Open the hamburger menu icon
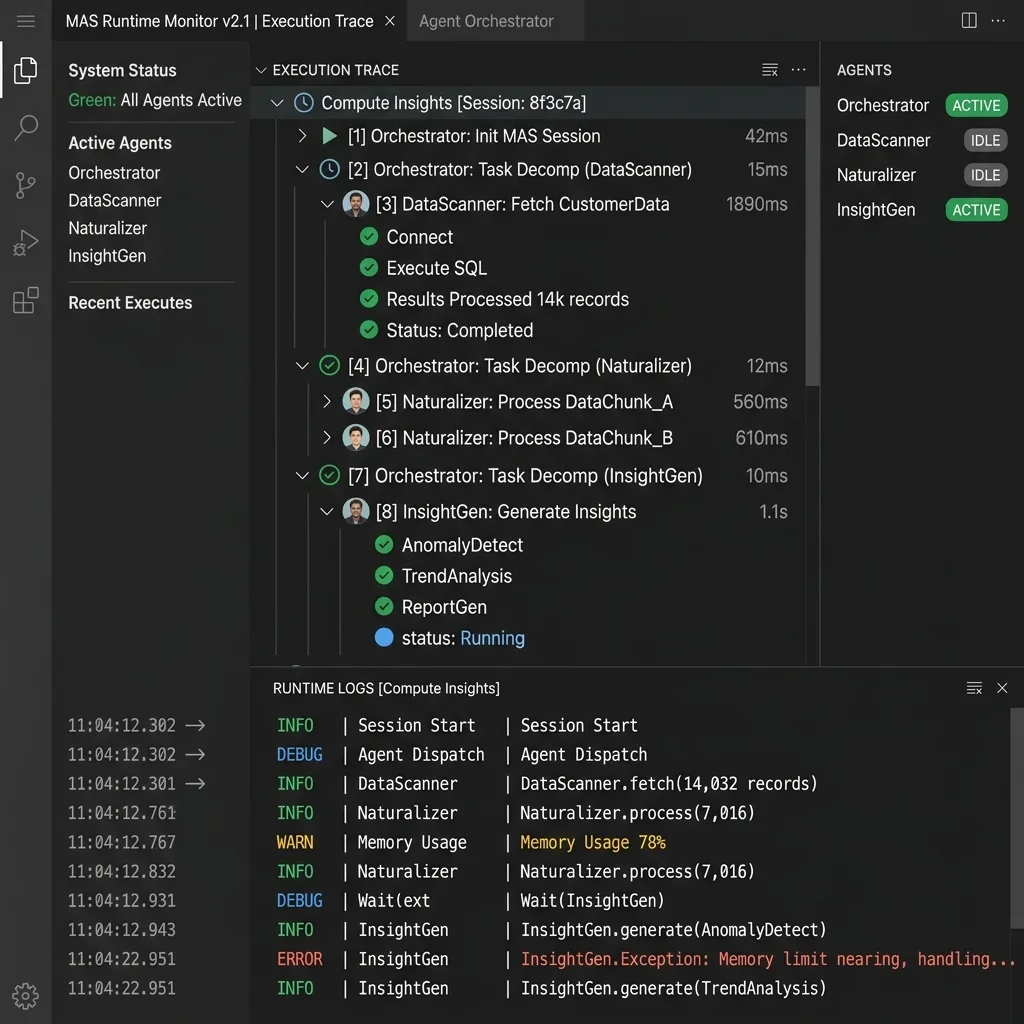This screenshot has height=1024, width=1024. tap(25, 21)
